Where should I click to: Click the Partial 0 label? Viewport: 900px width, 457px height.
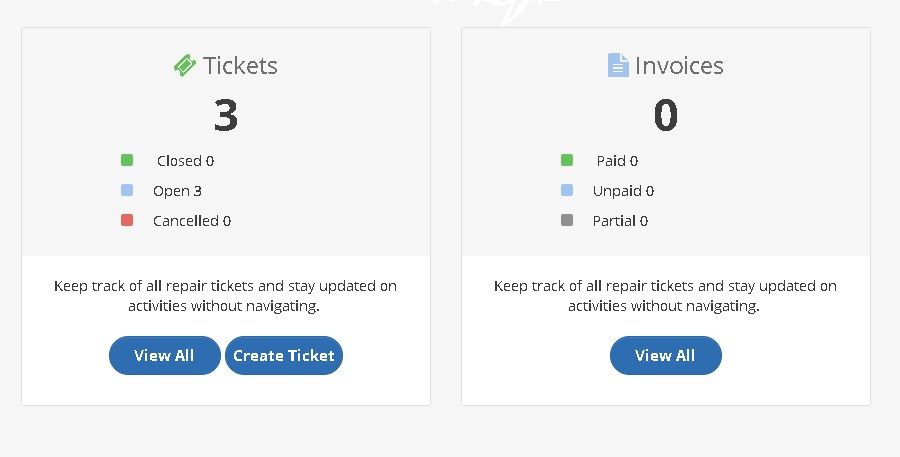point(620,221)
